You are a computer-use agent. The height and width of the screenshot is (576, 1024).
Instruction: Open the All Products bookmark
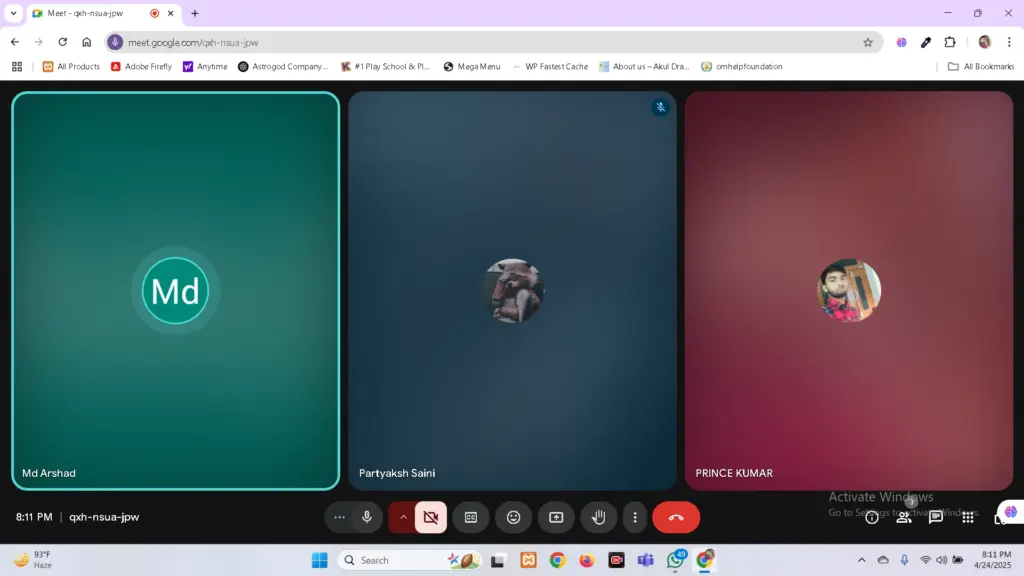[x=71, y=67]
